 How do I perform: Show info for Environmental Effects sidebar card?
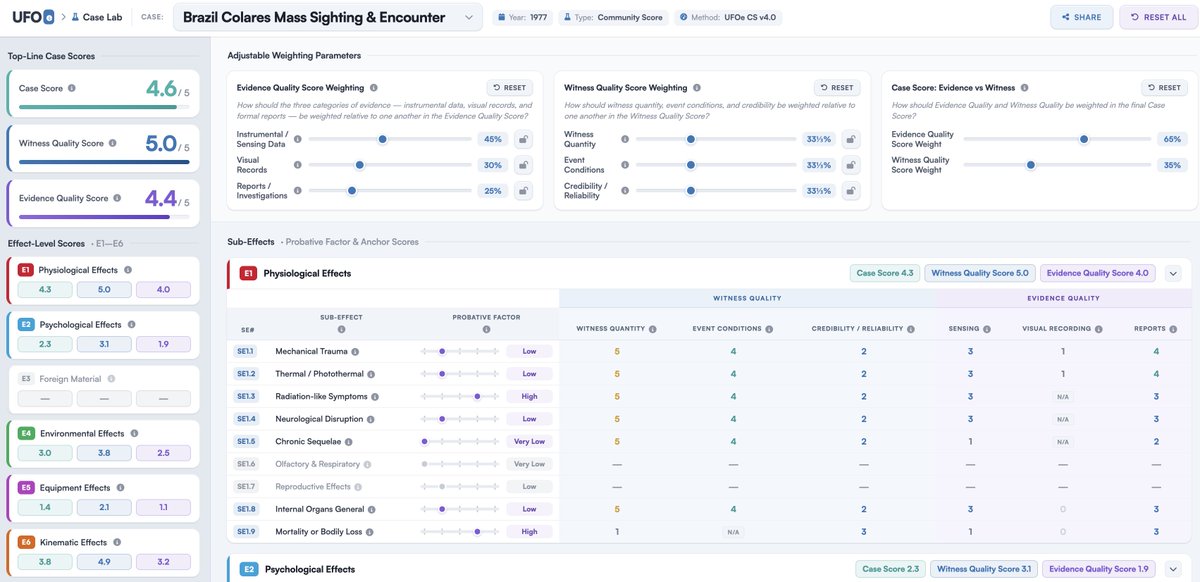pos(134,434)
